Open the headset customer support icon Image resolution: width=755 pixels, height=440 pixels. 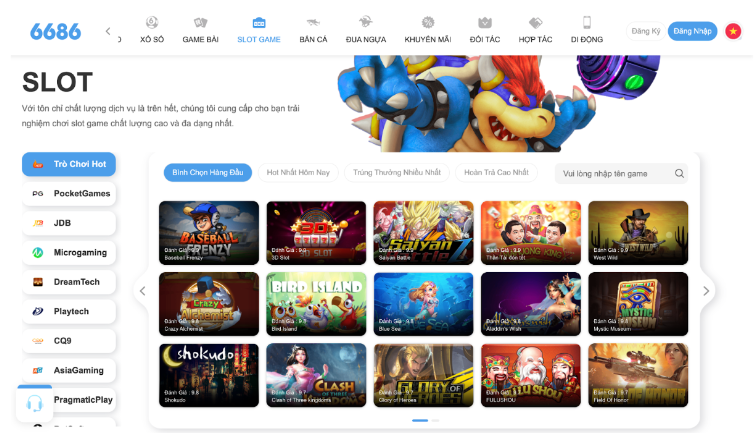point(34,403)
